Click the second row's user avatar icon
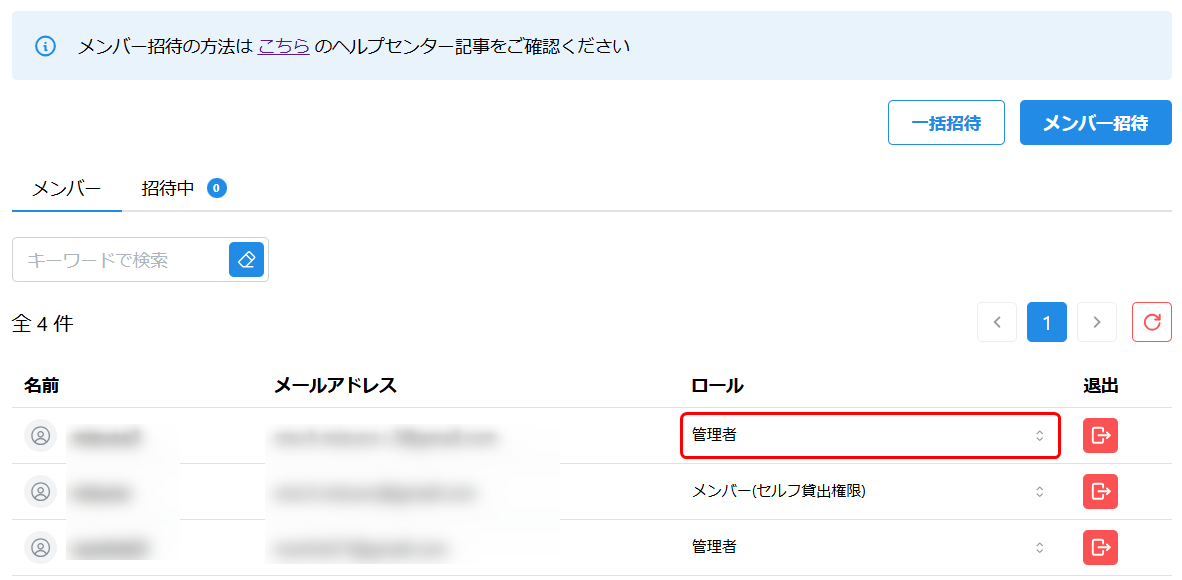 tap(40, 491)
